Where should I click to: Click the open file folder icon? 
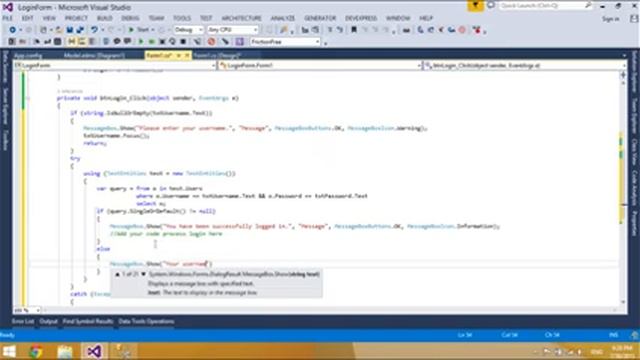pyautogui.click(x=59, y=30)
